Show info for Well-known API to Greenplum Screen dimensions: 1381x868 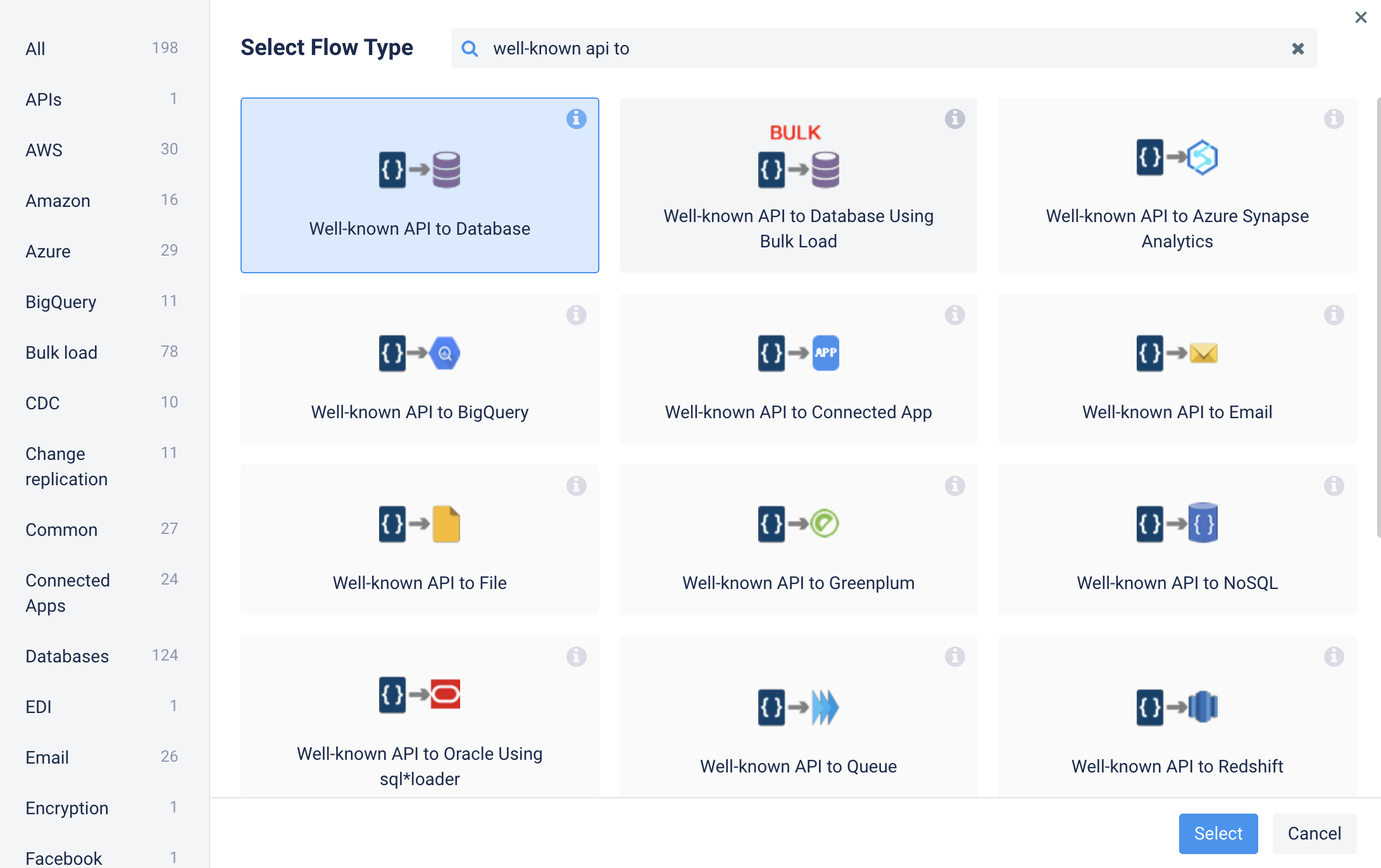pyautogui.click(x=954, y=486)
